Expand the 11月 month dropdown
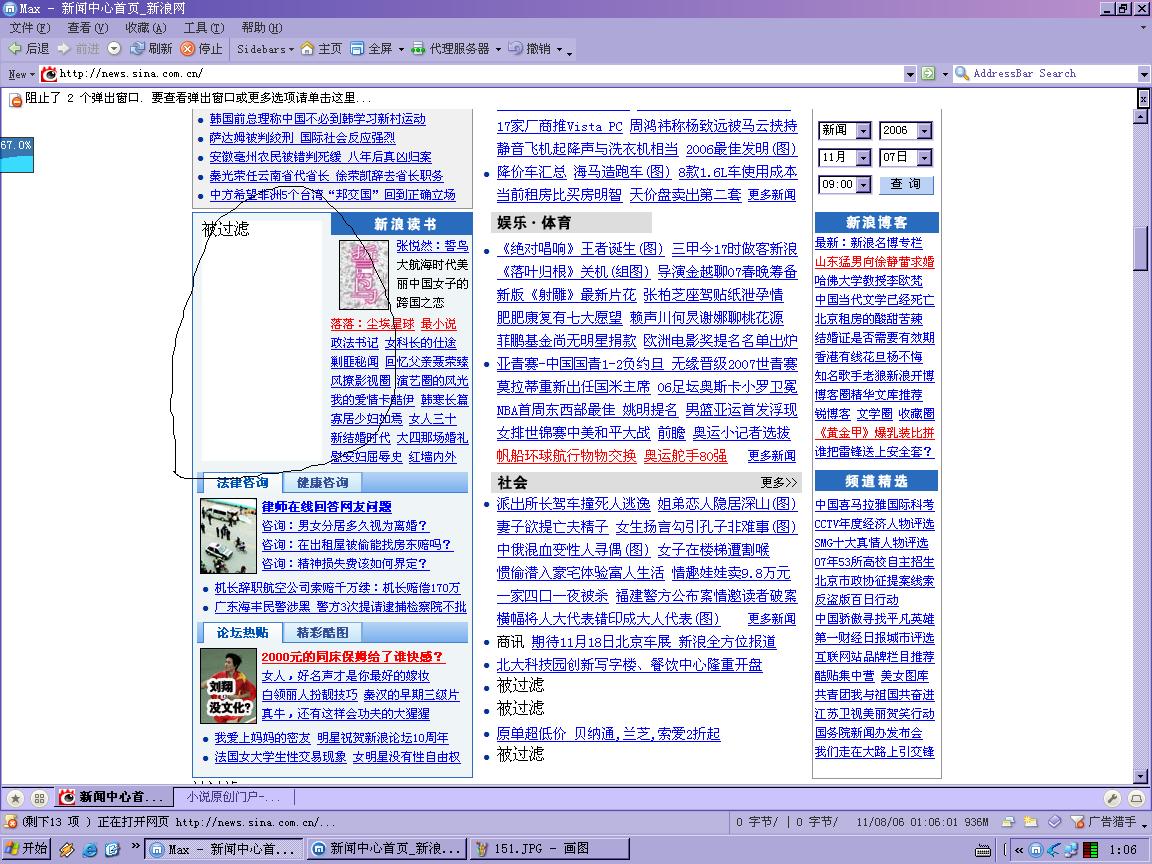1152x864 pixels. coord(863,157)
